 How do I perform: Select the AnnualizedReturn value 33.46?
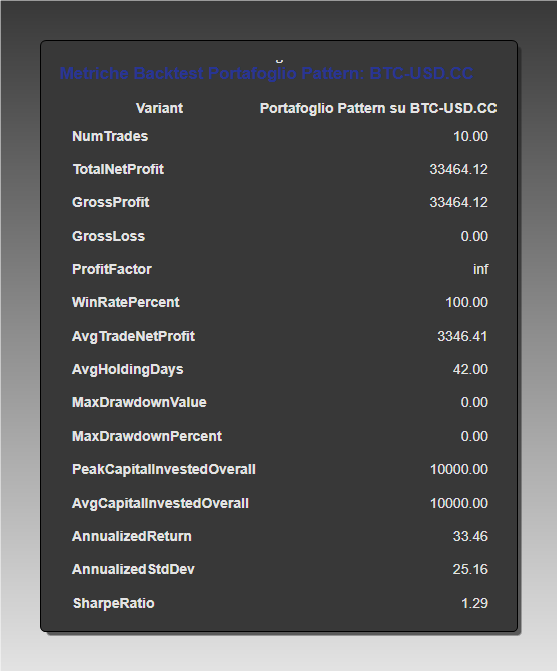[x=470, y=536]
